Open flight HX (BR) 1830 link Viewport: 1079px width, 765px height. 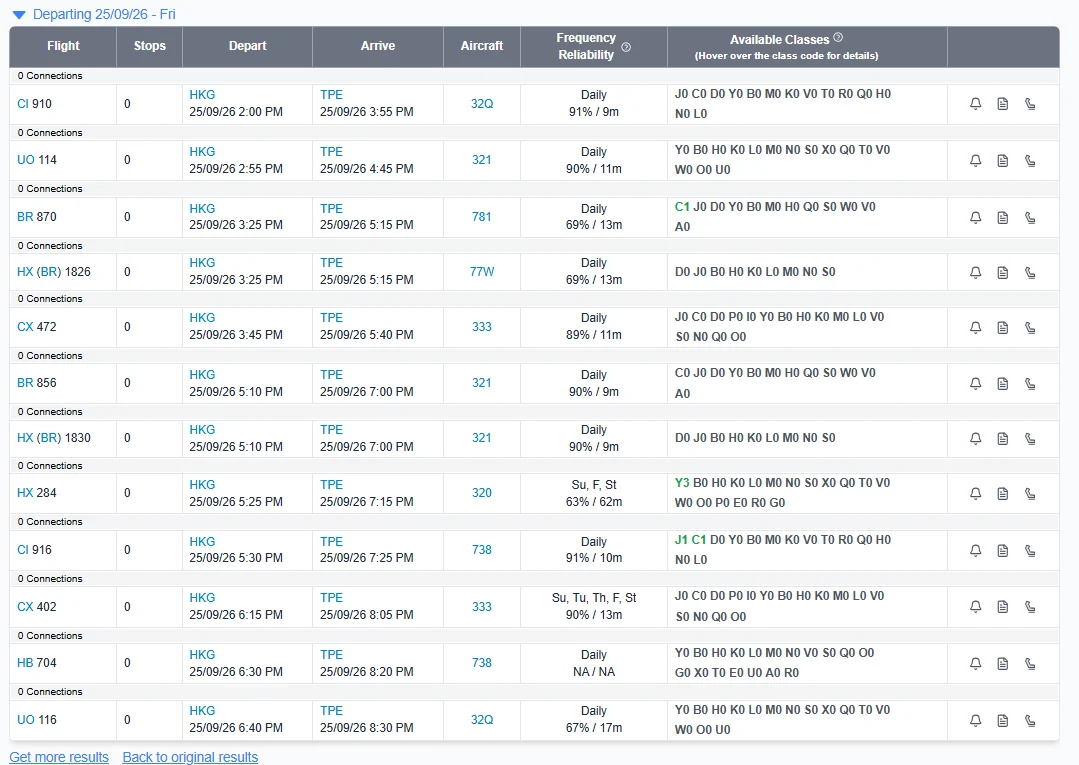tap(54, 438)
